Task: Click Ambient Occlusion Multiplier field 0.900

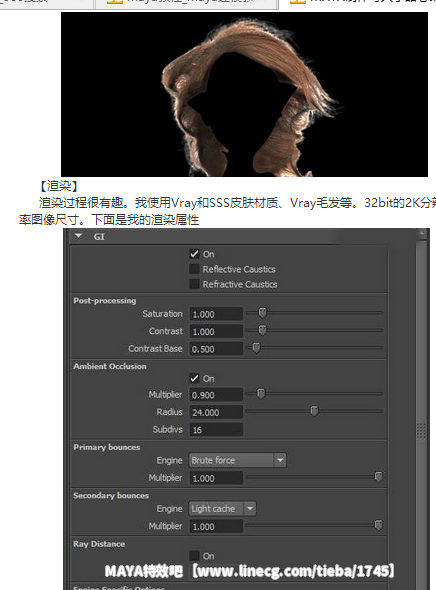Action: (216, 395)
